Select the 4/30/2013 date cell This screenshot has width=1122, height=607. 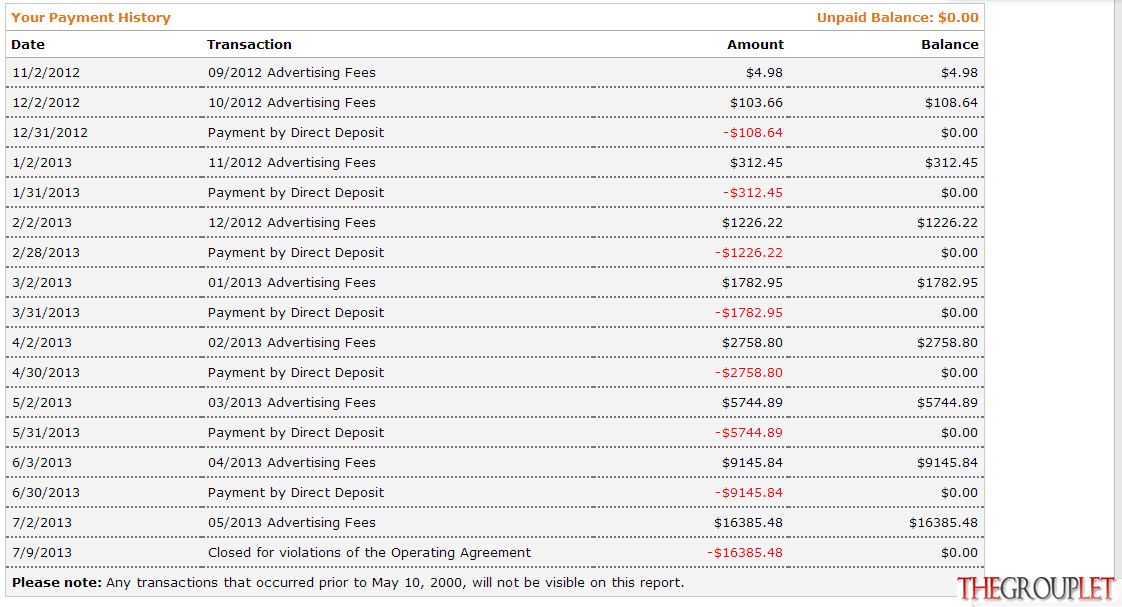click(46, 374)
